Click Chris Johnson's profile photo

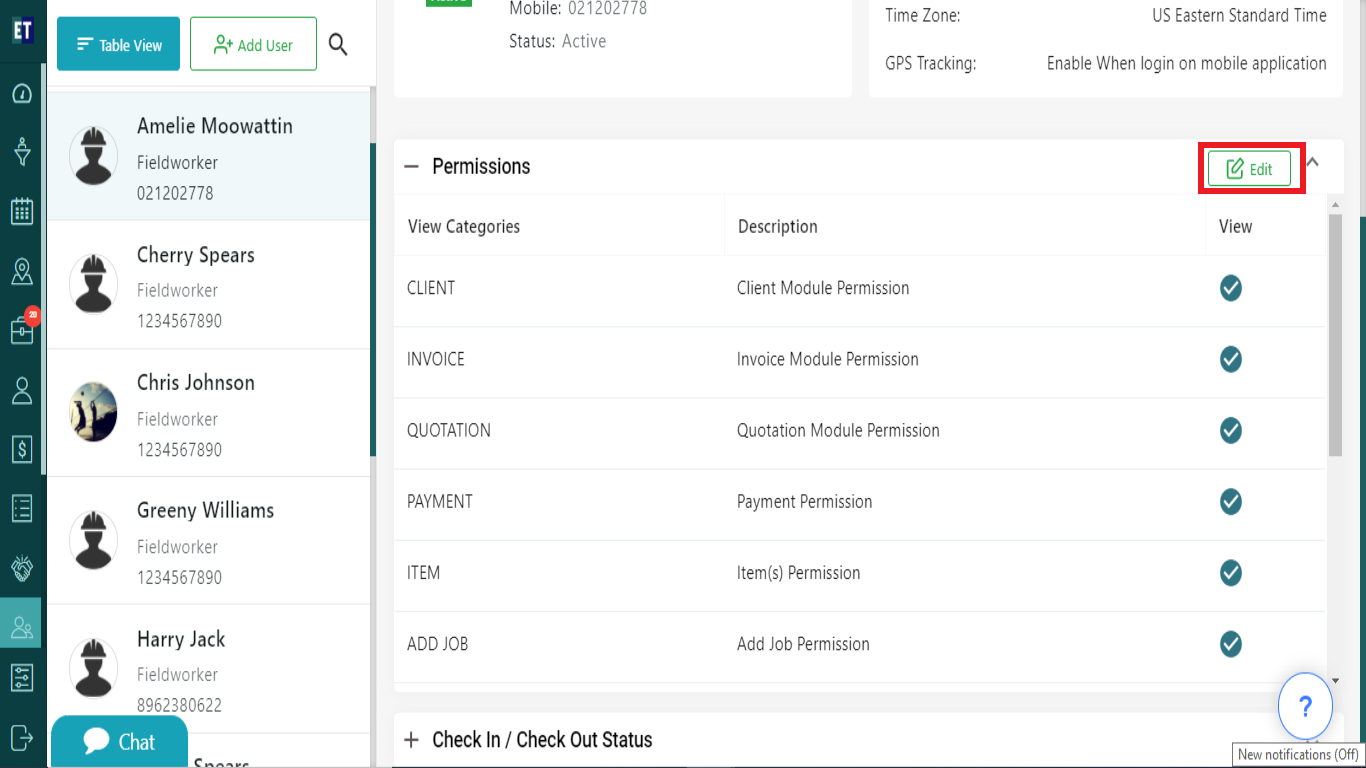[x=93, y=413]
